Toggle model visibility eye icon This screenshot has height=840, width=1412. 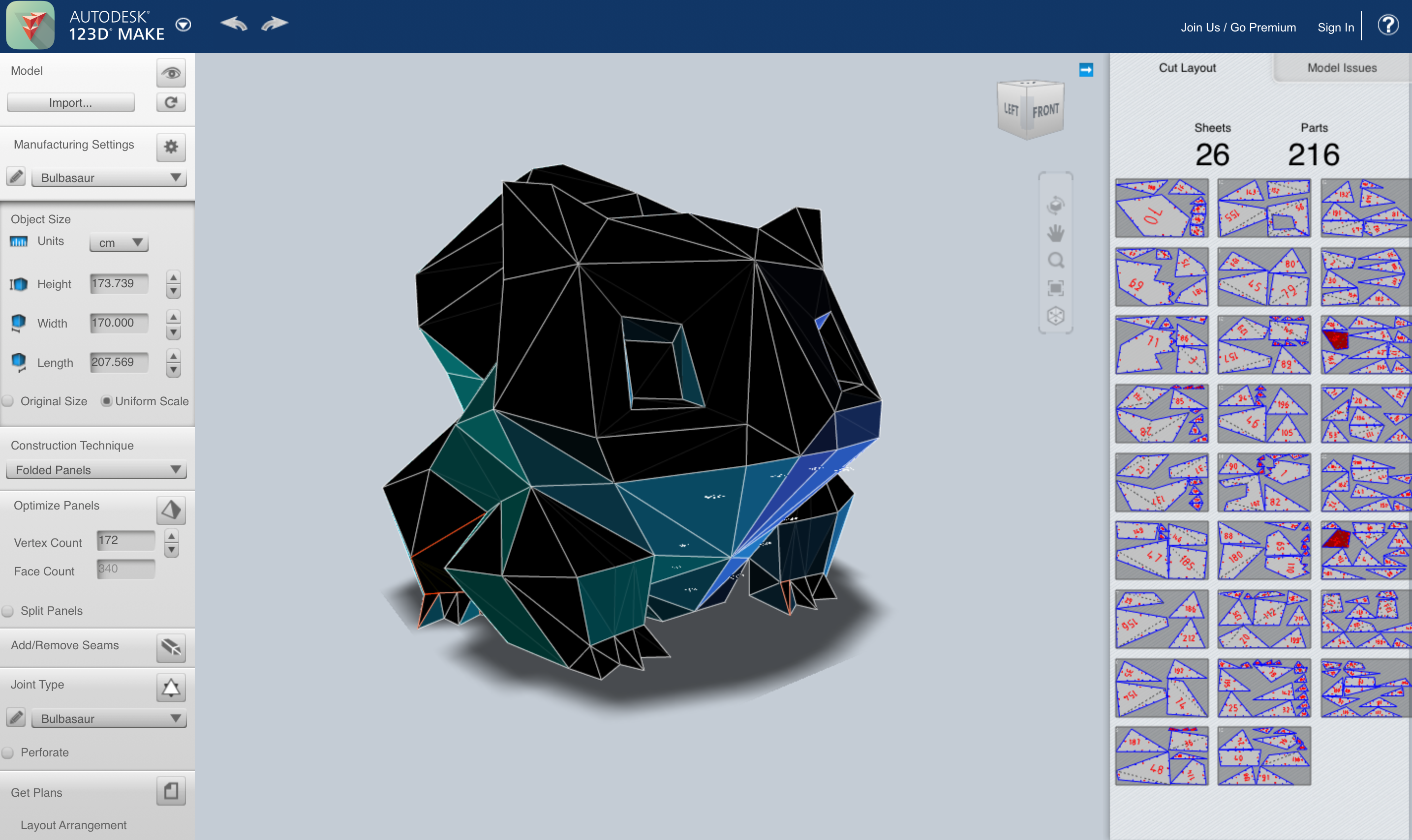[171, 72]
